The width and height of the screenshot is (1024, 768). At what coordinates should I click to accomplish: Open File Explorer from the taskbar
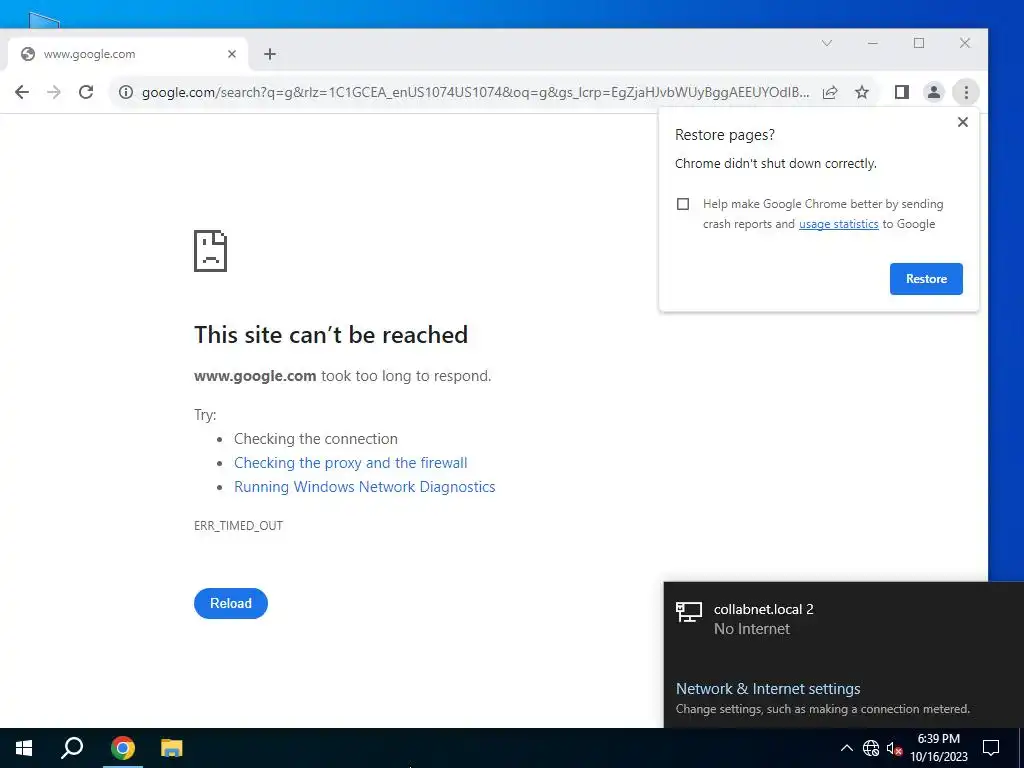tap(172, 748)
